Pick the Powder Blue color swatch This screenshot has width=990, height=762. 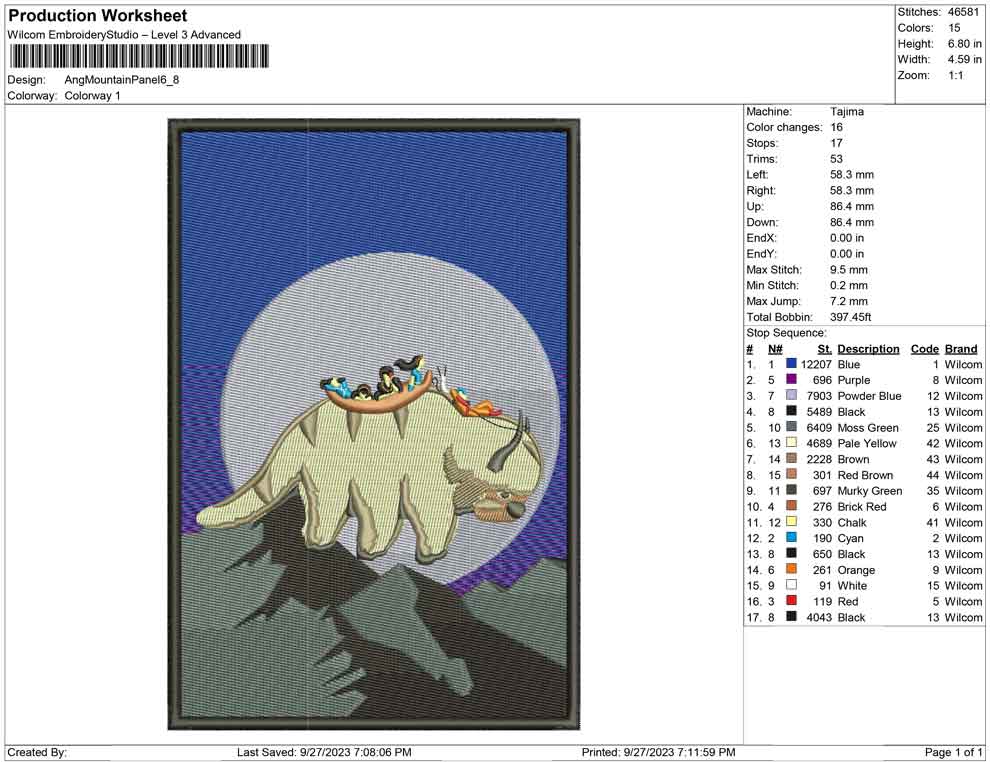[x=791, y=395]
